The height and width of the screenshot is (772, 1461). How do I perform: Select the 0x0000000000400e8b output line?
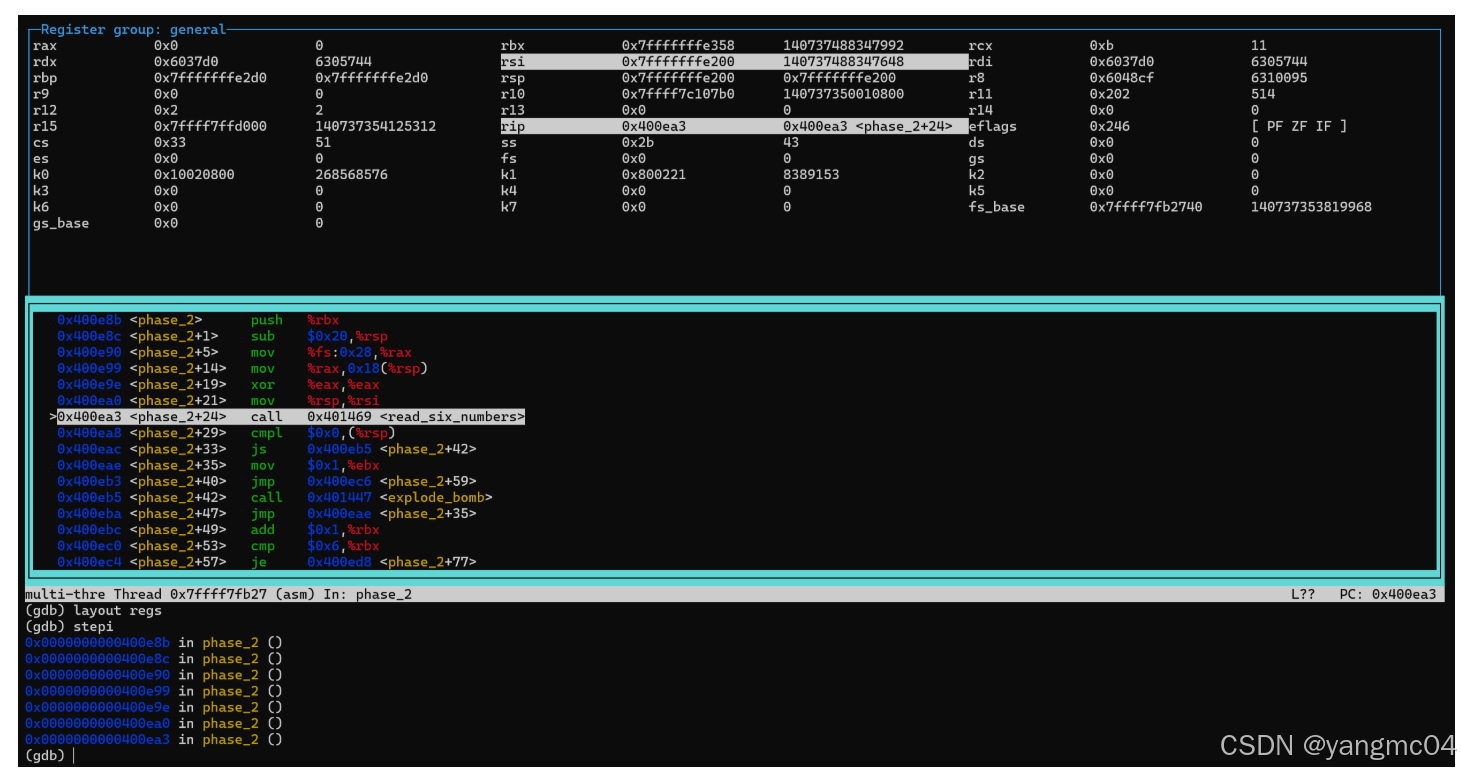click(x=154, y=642)
